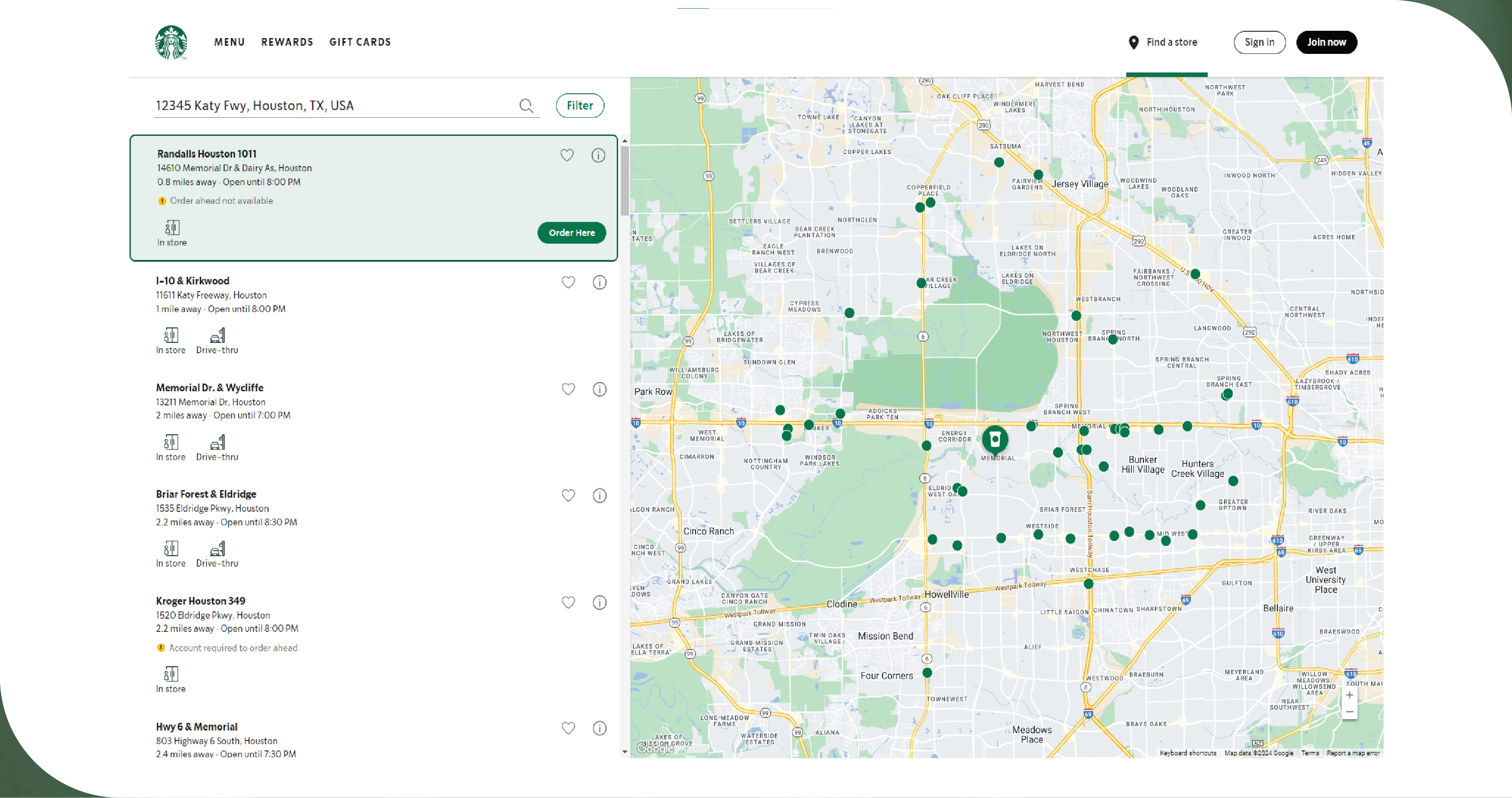Click the search magnifier icon
The width and height of the screenshot is (1512, 798).
526,106
